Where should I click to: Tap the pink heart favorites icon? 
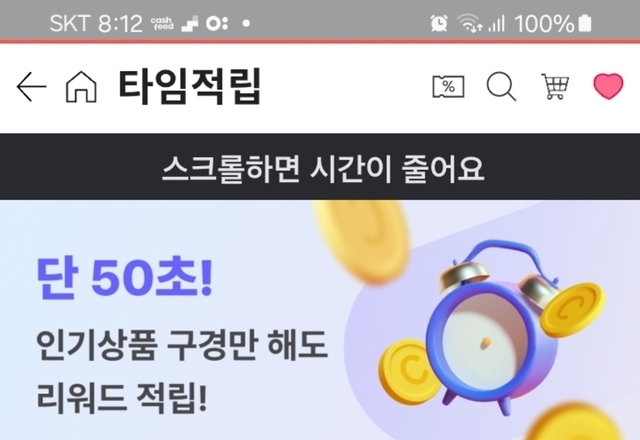(608, 86)
